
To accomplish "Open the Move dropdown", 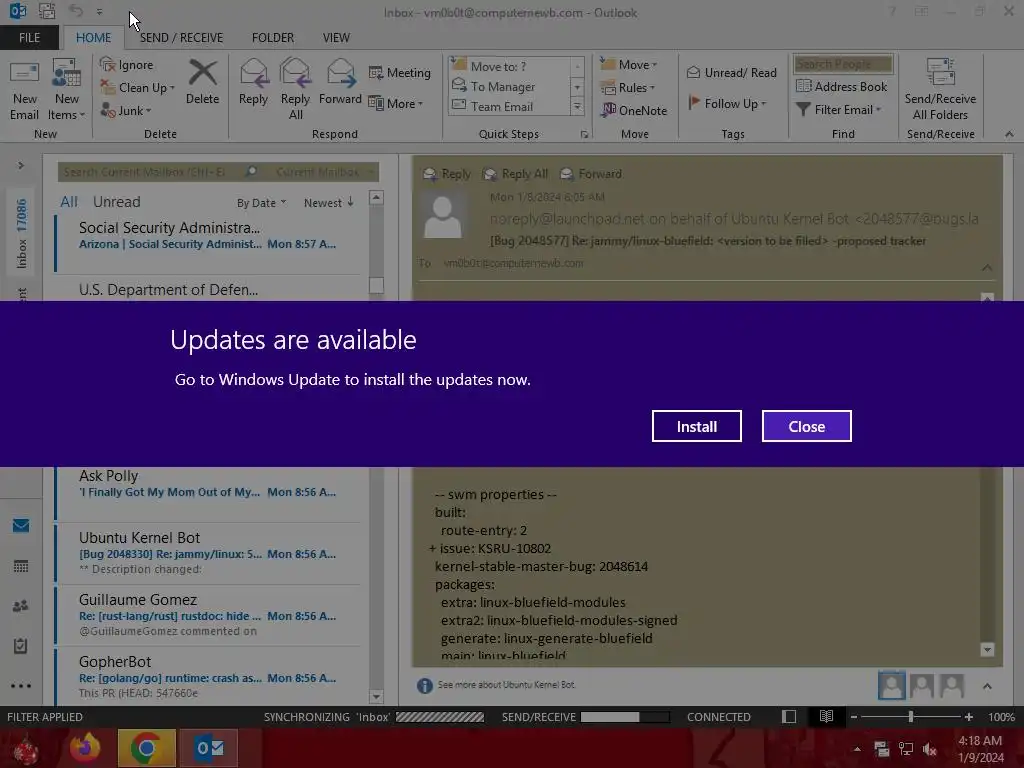I will click(x=629, y=65).
